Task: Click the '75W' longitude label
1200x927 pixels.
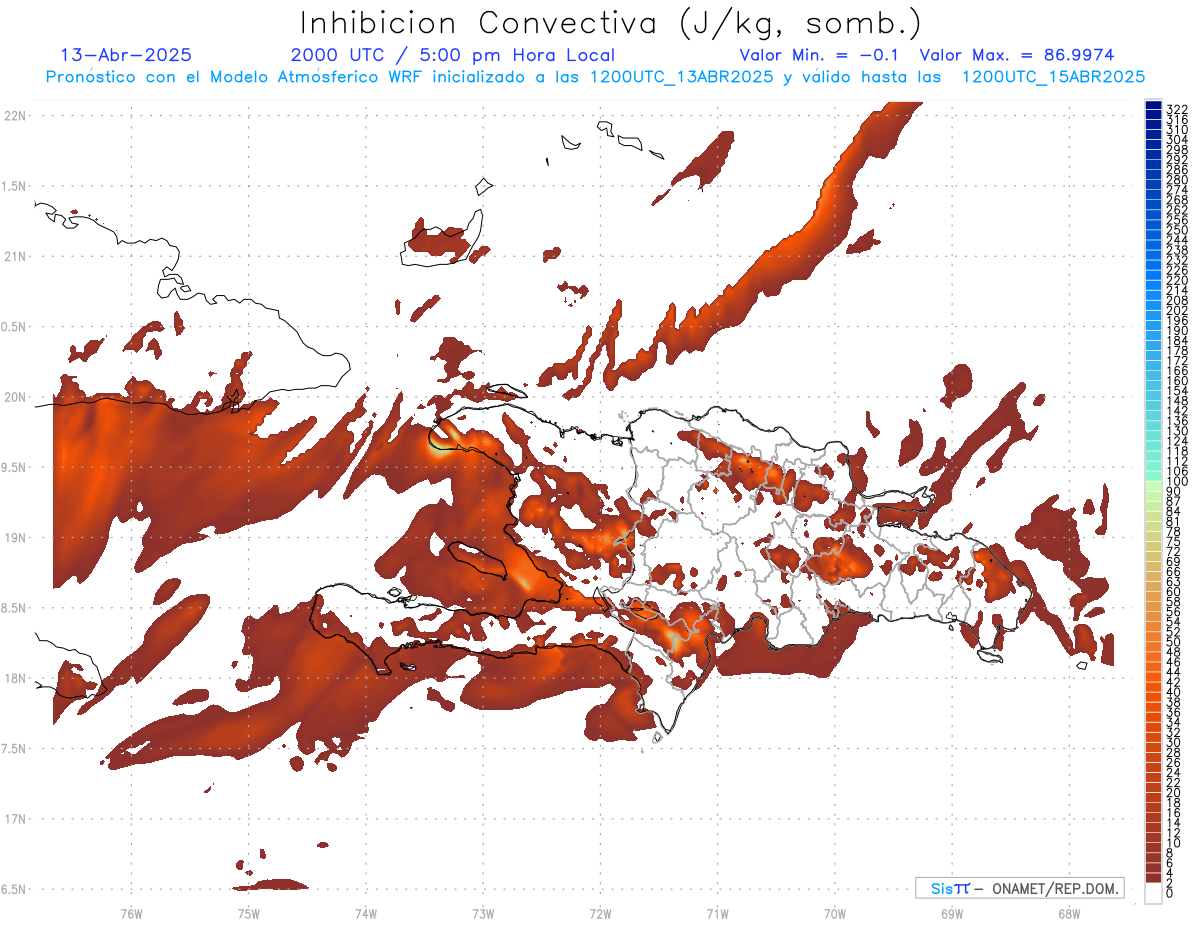Action: click(x=248, y=913)
